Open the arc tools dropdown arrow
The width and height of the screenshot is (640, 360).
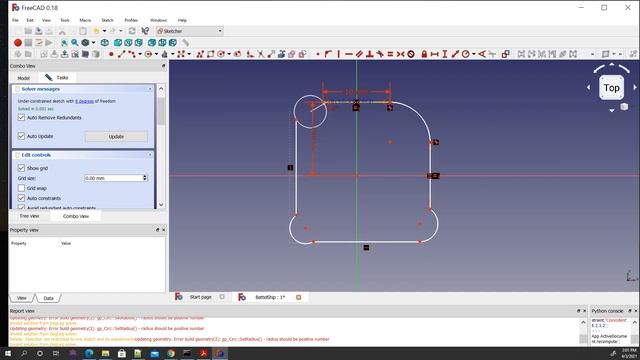[x=140, y=54]
